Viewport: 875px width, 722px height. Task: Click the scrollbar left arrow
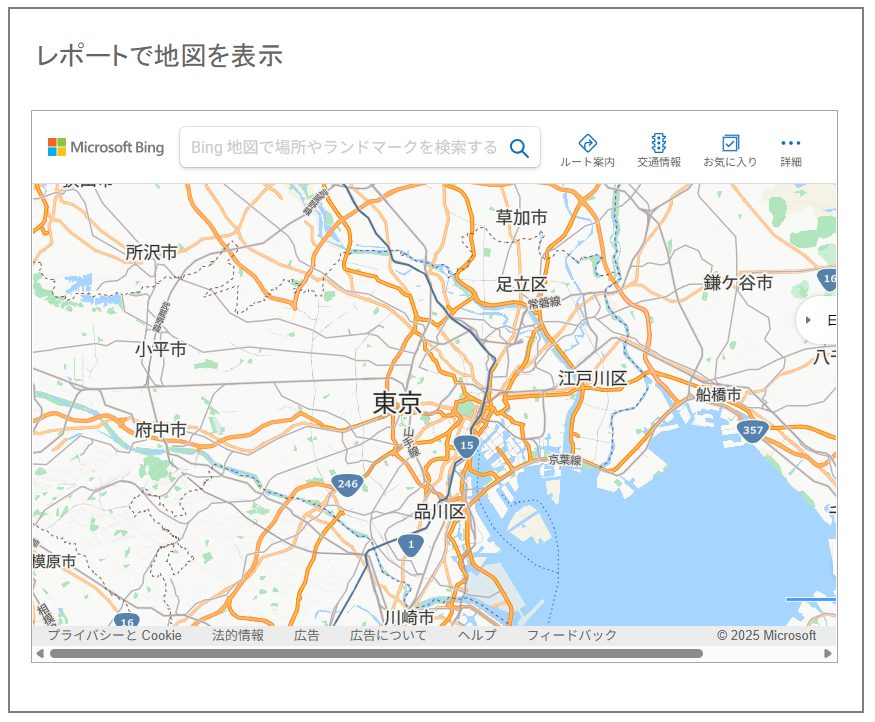(40, 654)
